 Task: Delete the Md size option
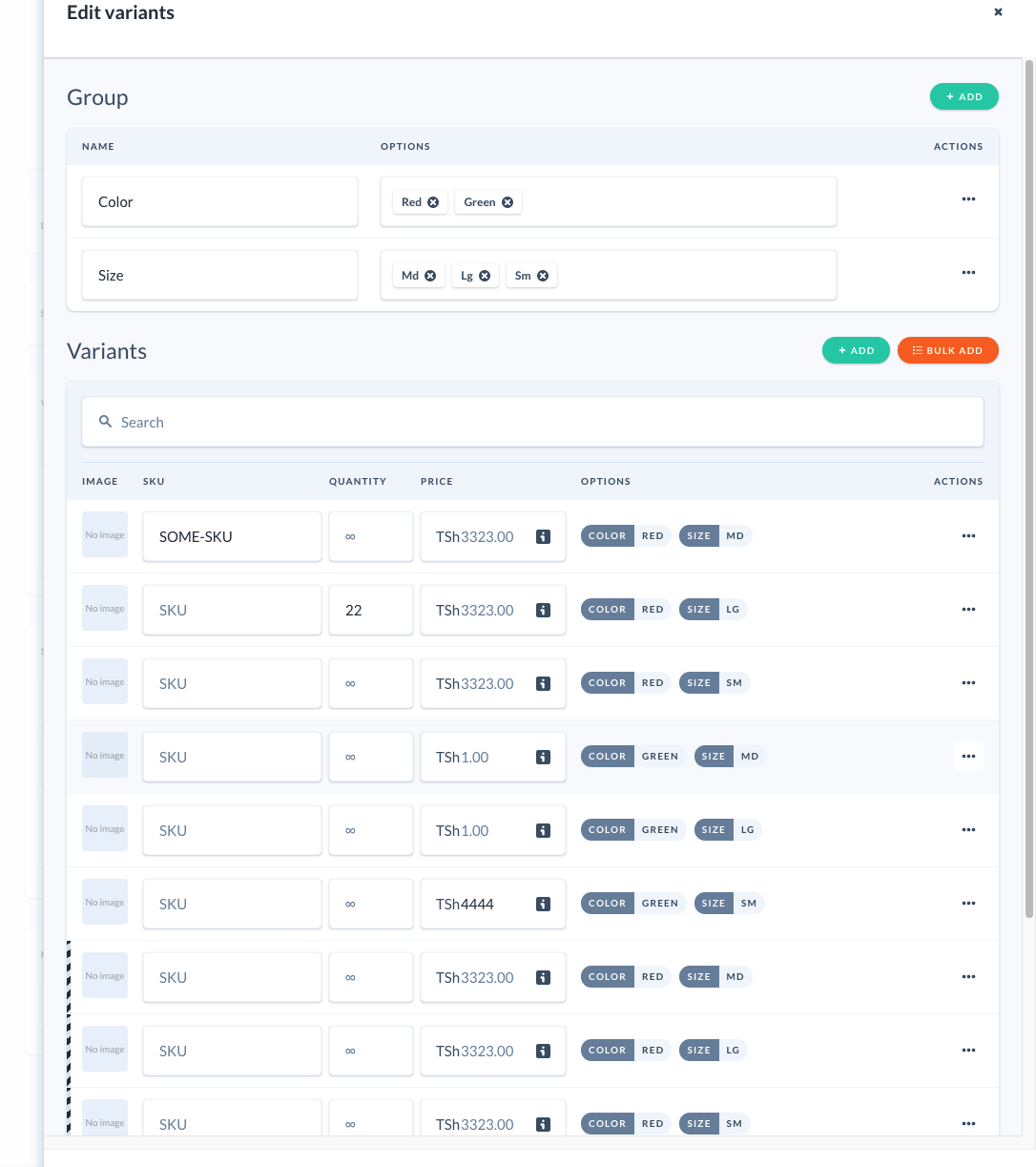point(432,275)
